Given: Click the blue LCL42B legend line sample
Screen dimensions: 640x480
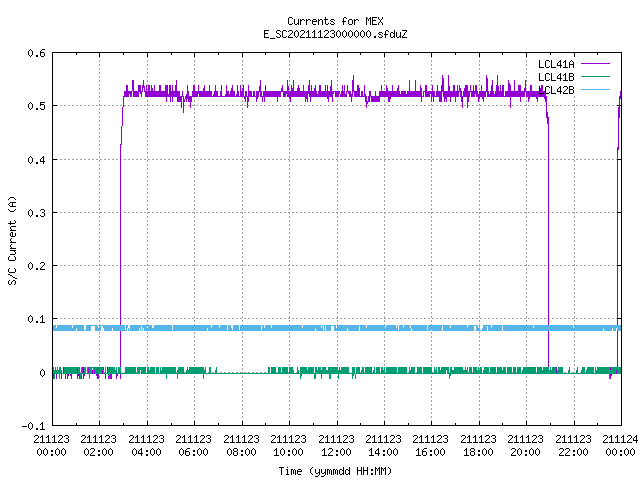Looking at the screenshot, I should coord(595,89).
